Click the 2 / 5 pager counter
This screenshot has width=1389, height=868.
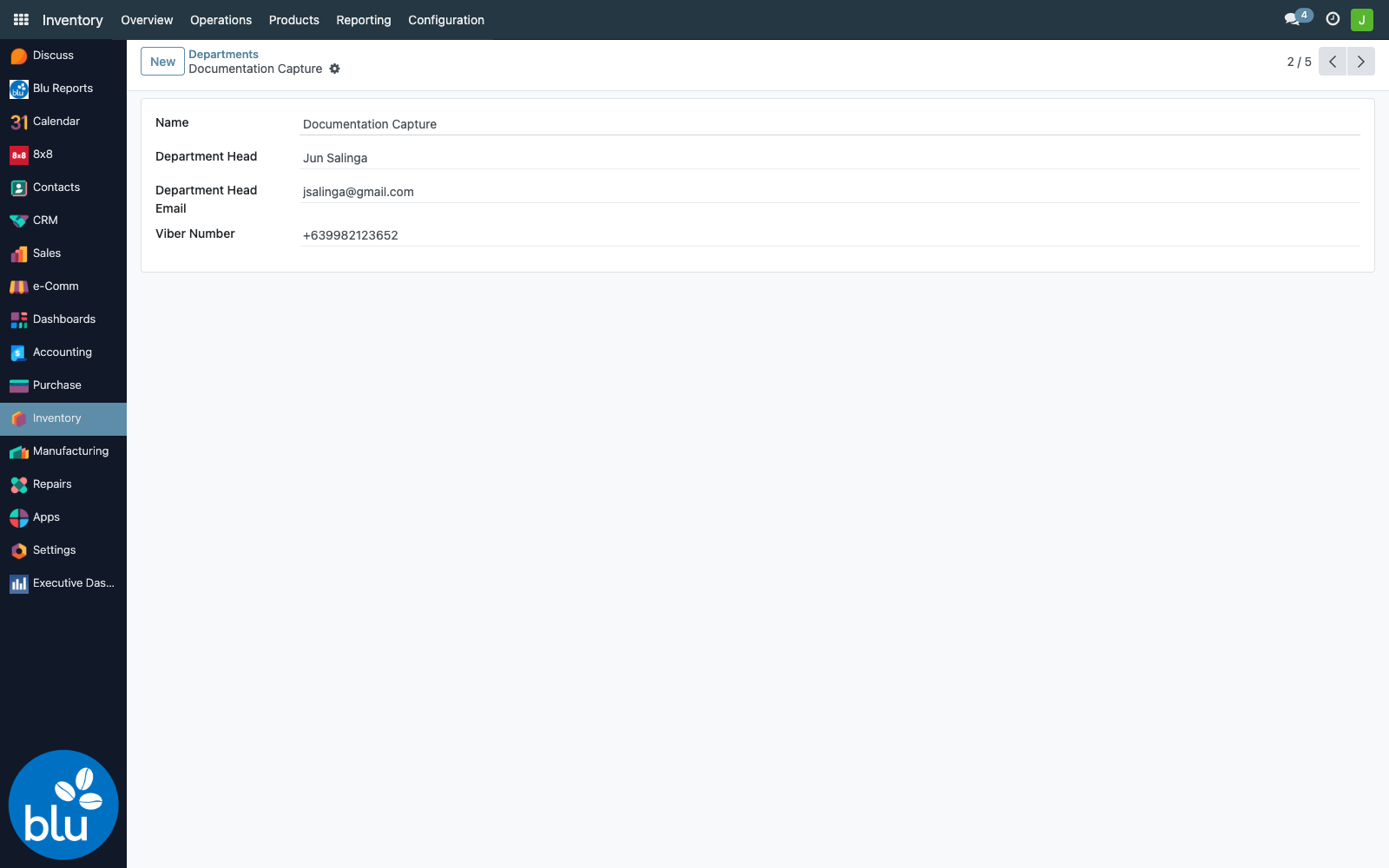[x=1299, y=62]
